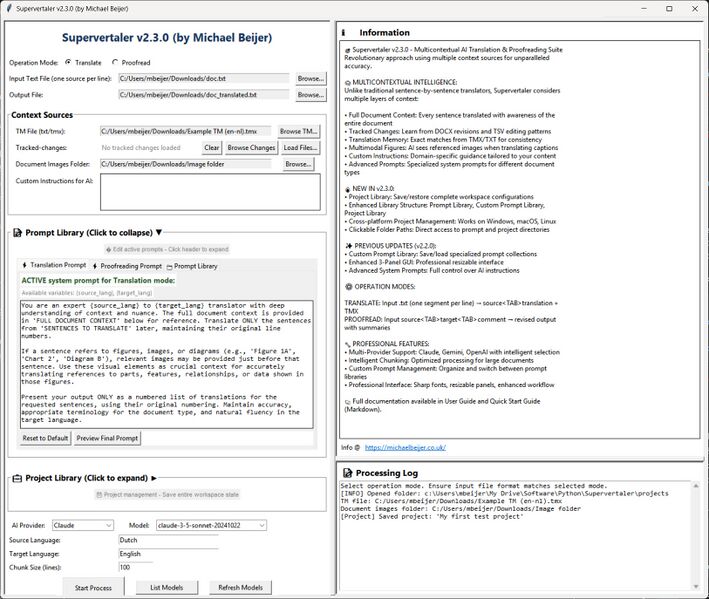Click the Project Library briefcase icon
Screen dimensions: 709x599
[17, 478]
